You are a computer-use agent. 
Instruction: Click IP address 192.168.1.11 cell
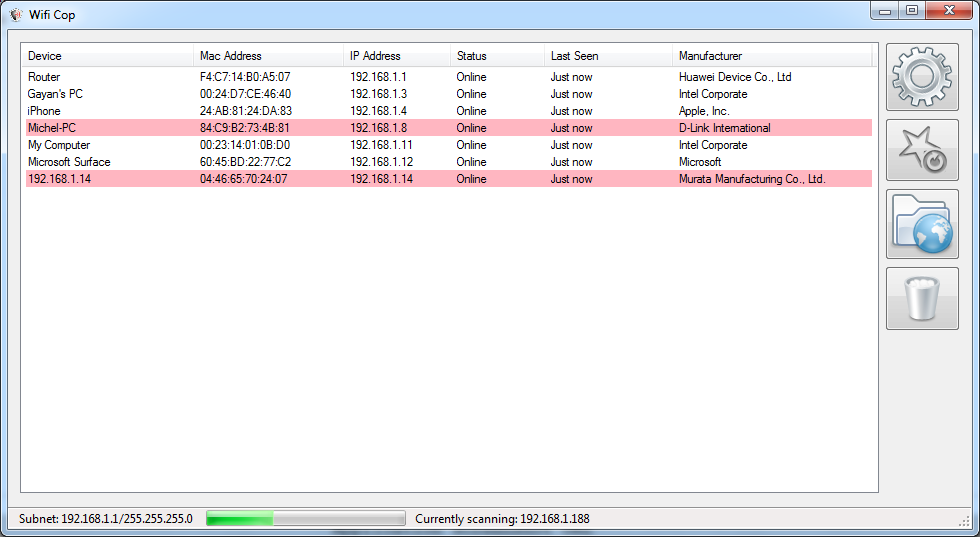pyautogui.click(x=381, y=144)
